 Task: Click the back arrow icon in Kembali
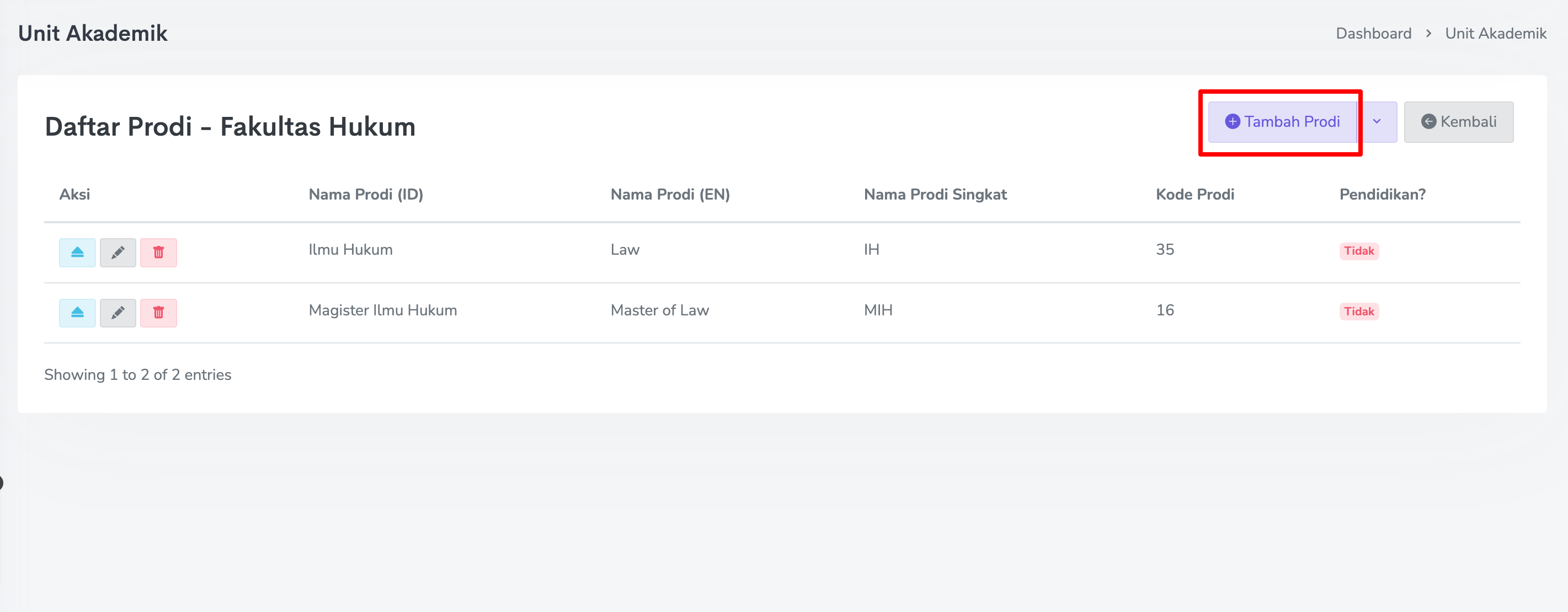[1428, 122]
